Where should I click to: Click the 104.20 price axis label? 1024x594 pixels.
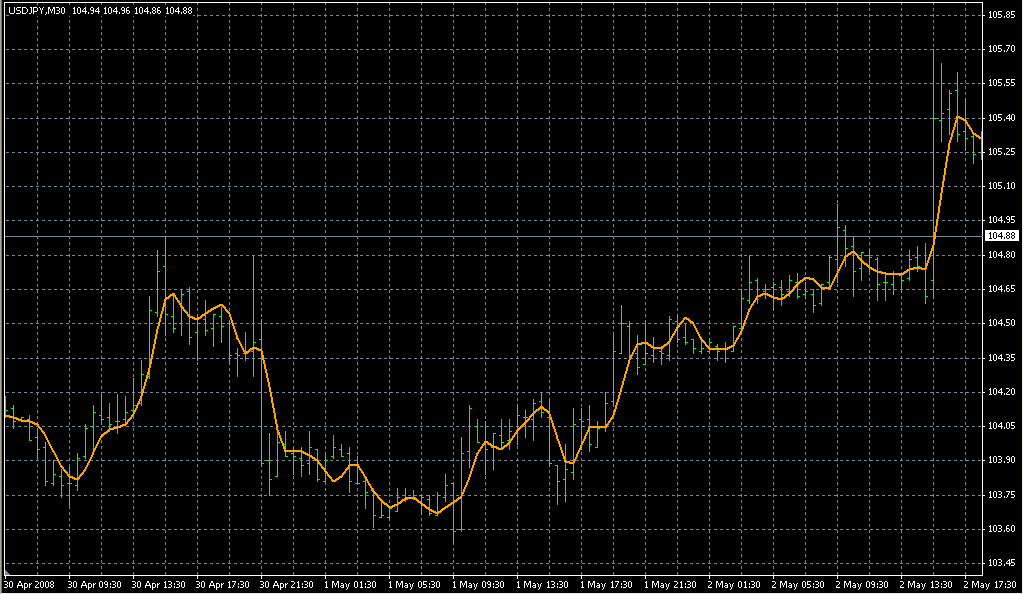pyautogui.click(x=1001, y=391)
